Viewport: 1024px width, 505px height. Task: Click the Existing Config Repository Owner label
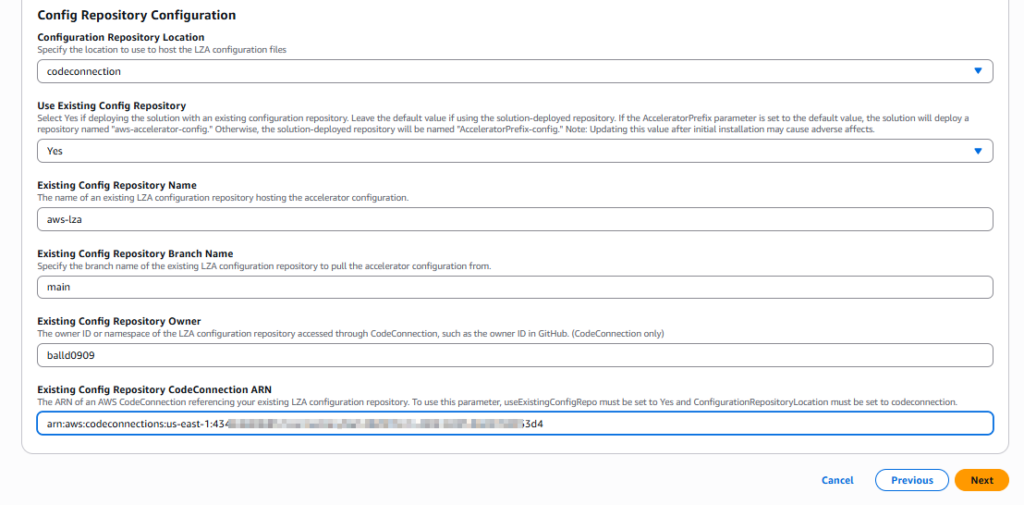coord(119,321)
